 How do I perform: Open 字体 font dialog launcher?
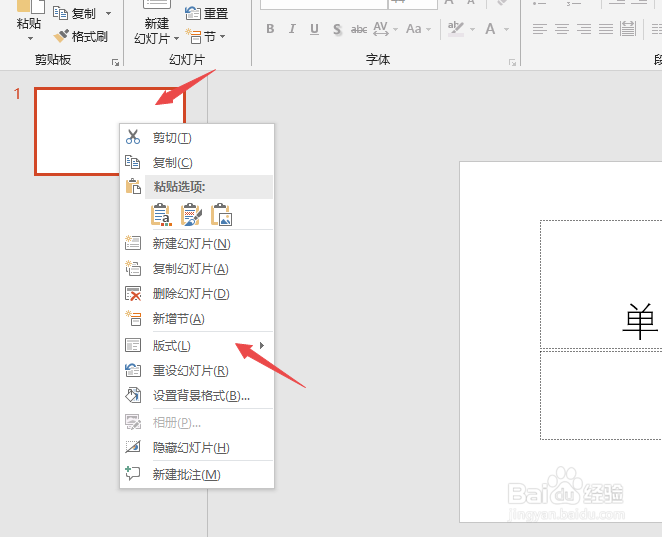click(513, 62)
